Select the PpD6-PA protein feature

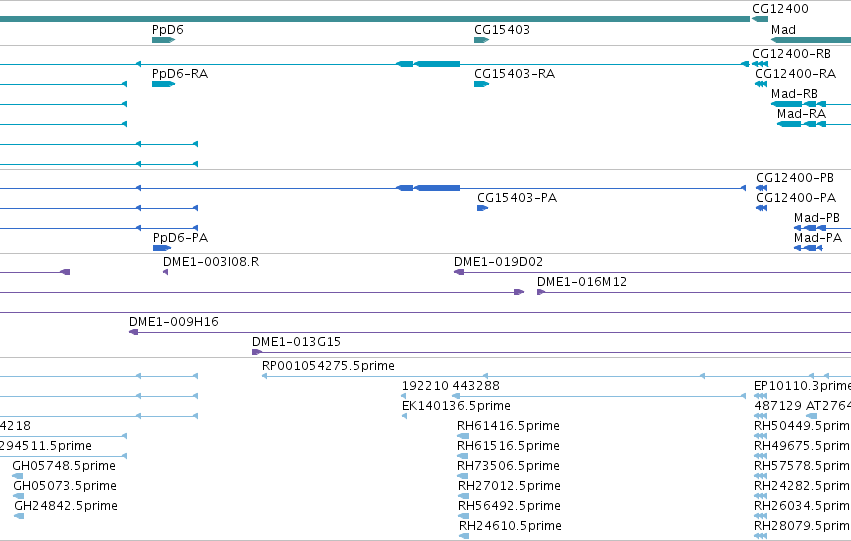[x=162, y=248]
